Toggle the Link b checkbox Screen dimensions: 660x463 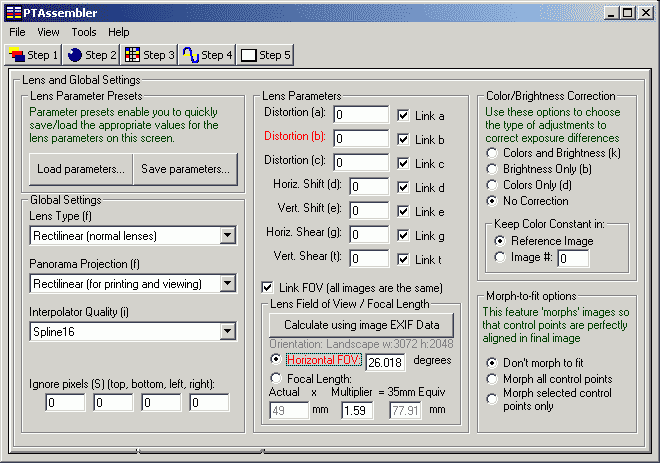coord(403,139)
